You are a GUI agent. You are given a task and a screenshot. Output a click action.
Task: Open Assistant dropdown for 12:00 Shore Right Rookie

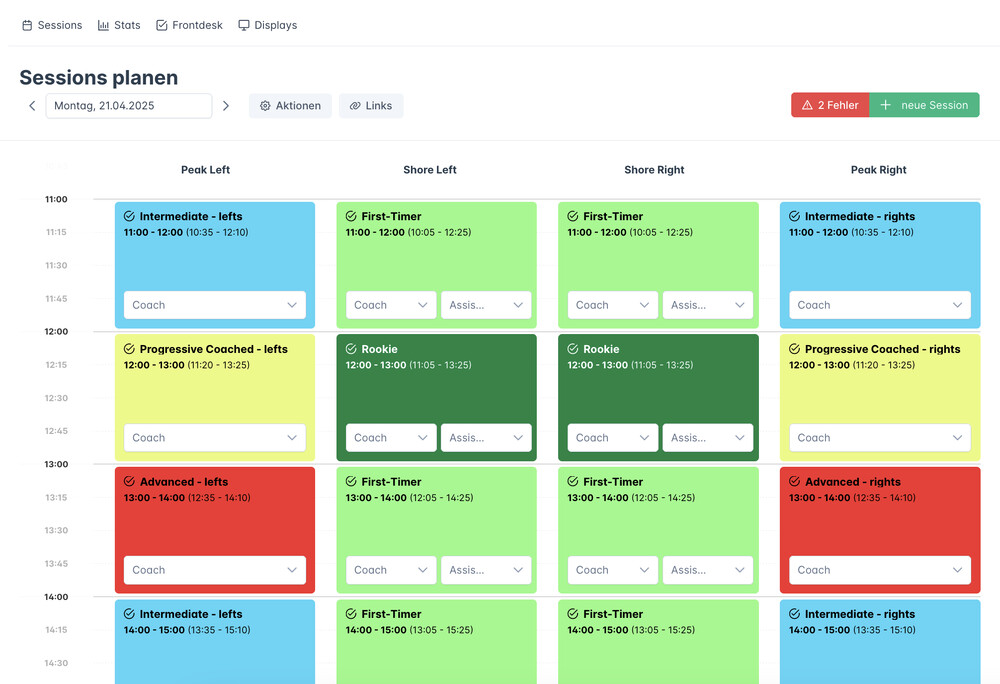[708, 438]
